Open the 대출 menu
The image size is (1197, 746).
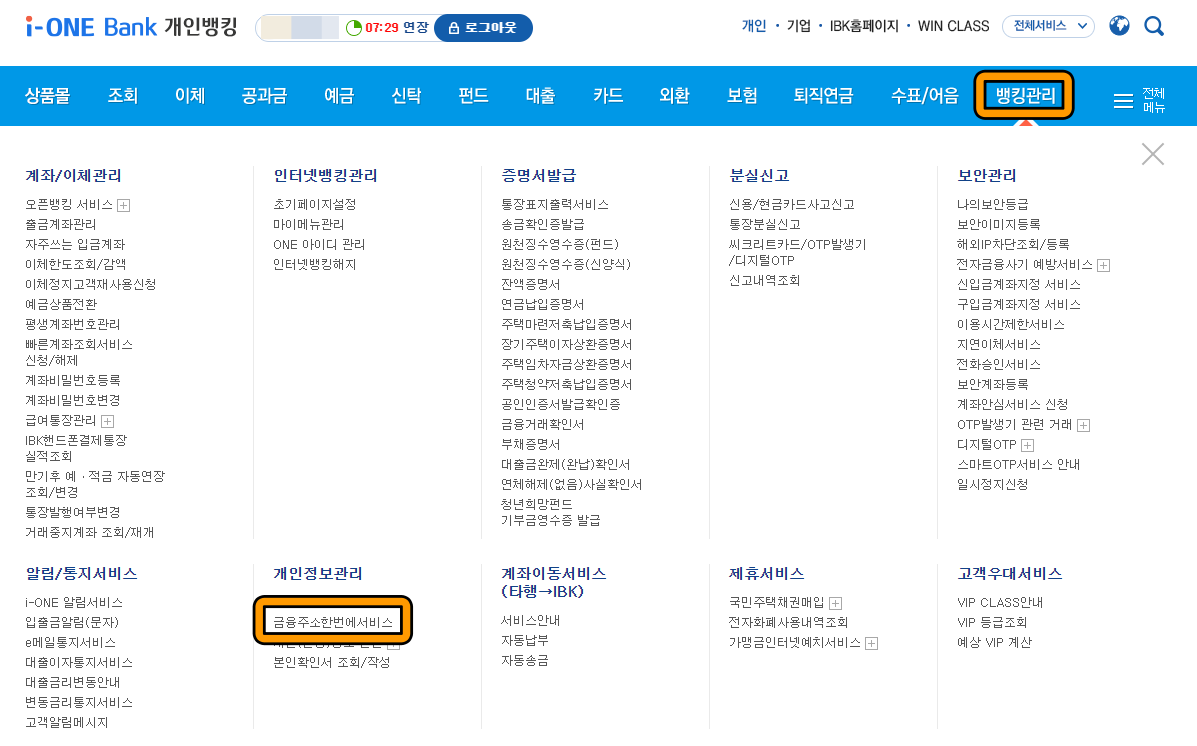(x=540, y=95)
